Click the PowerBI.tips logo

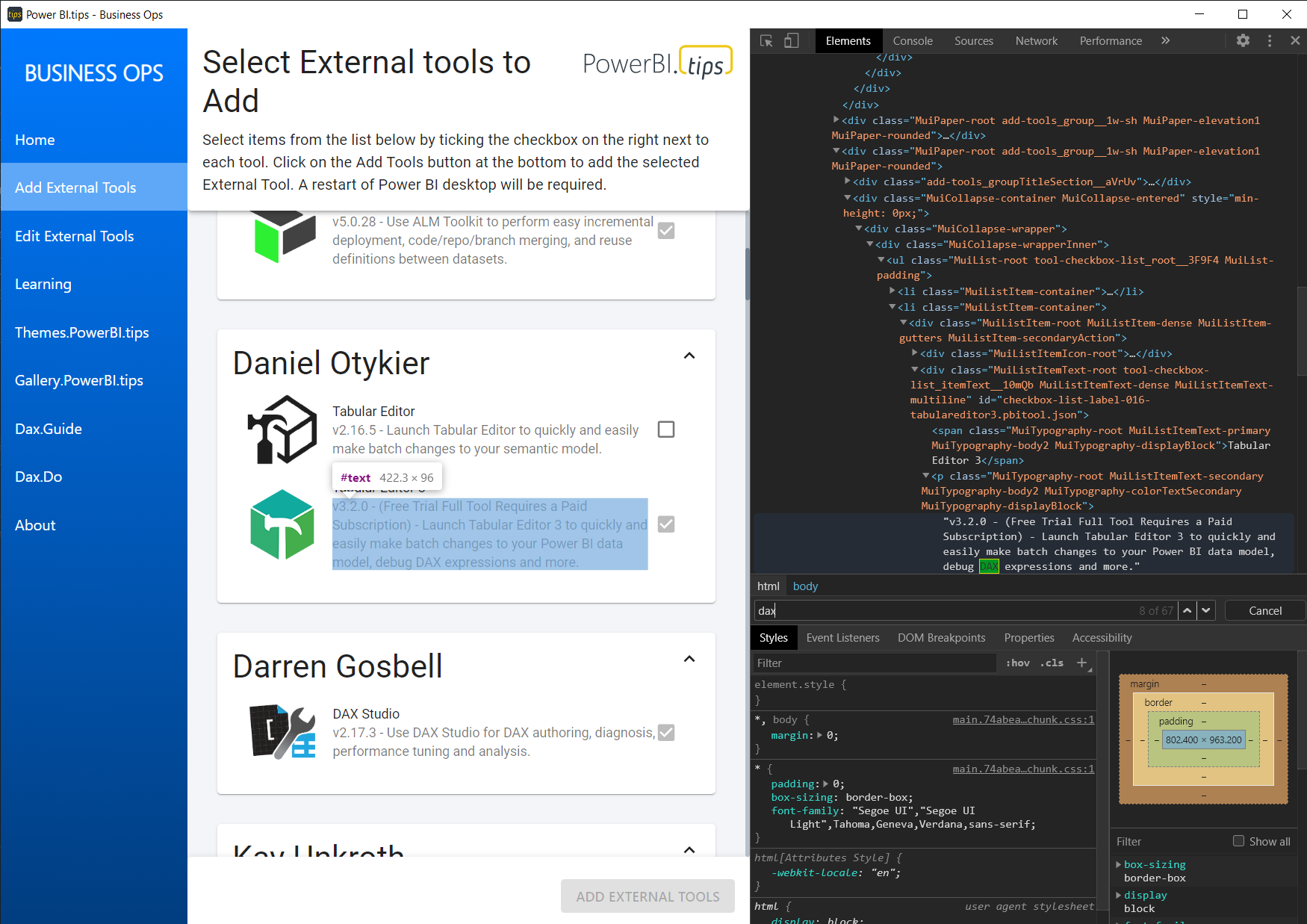click(657, 63)
